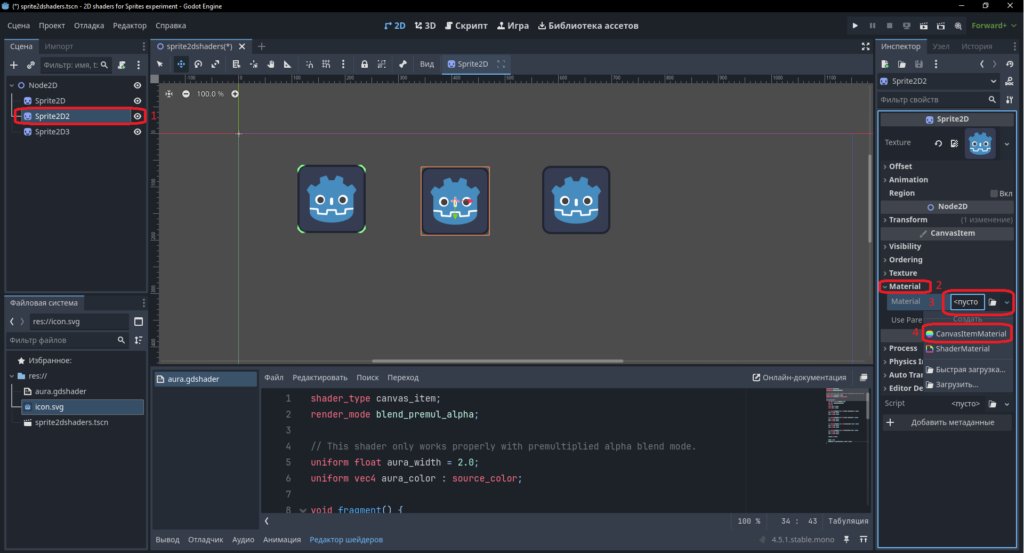The height and width of the screenshot is (553, 1024).
Task: Open Inspector property tools settings icon
Action: (1010, 100)
